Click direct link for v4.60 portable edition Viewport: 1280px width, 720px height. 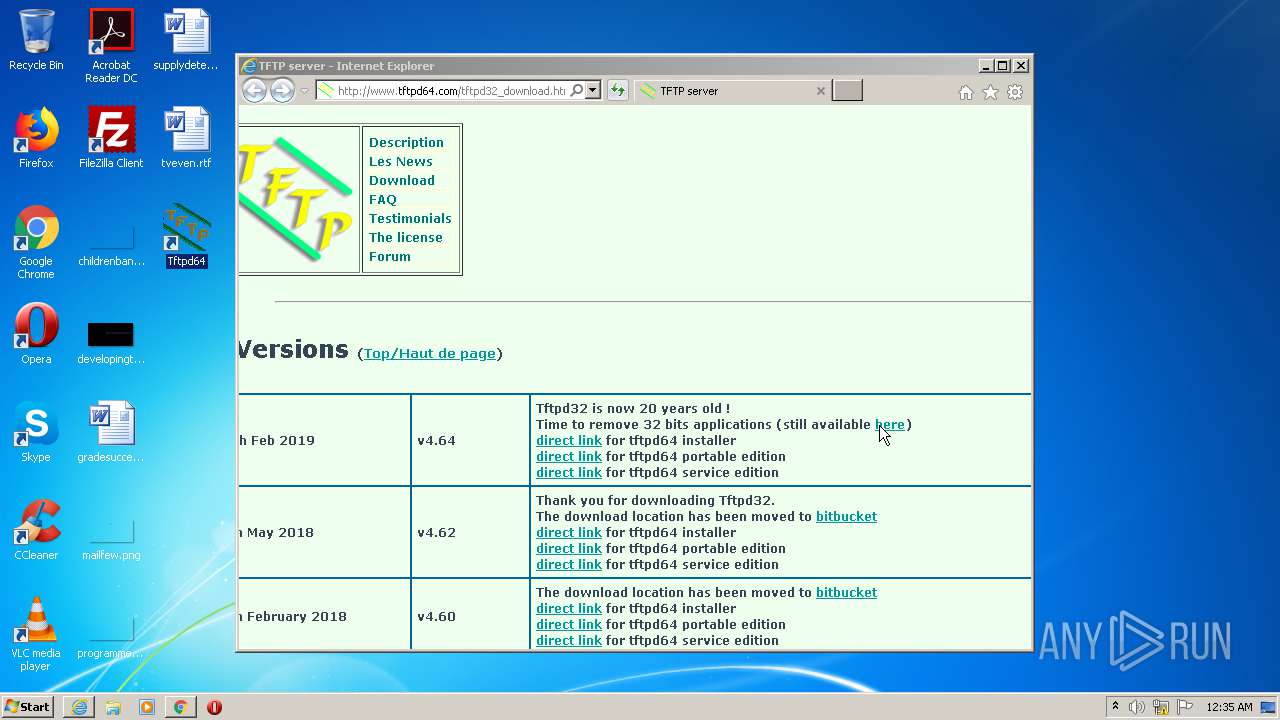[x=569, y=624]
